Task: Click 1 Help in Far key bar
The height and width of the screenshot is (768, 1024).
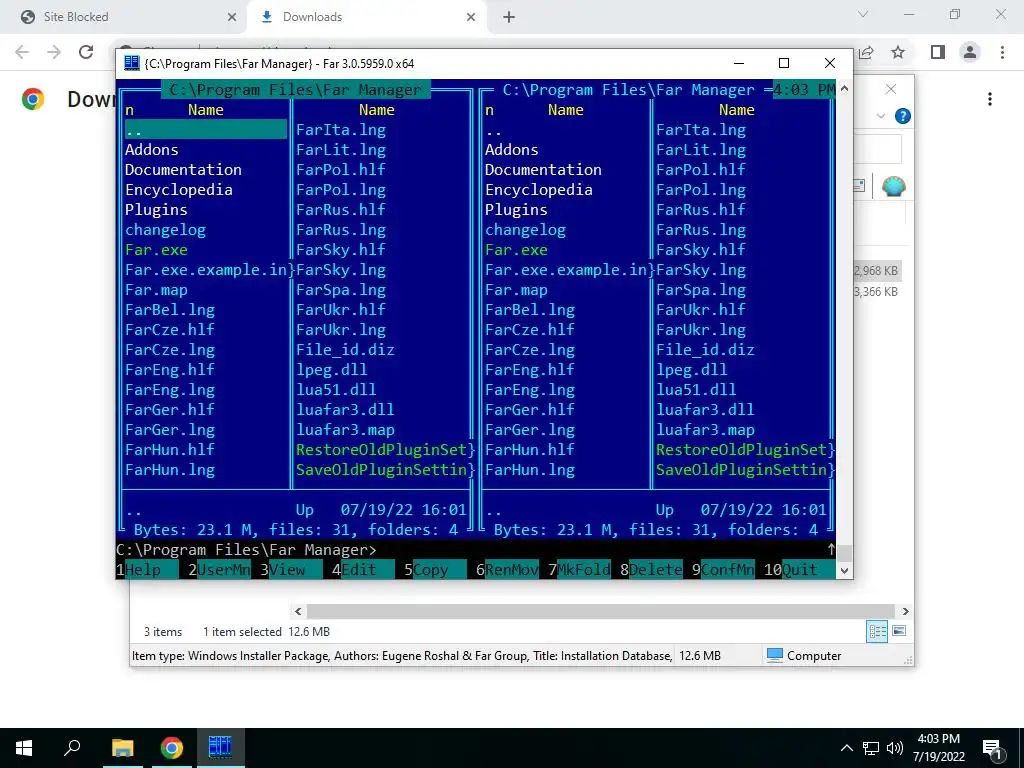Action: point(147,569)
